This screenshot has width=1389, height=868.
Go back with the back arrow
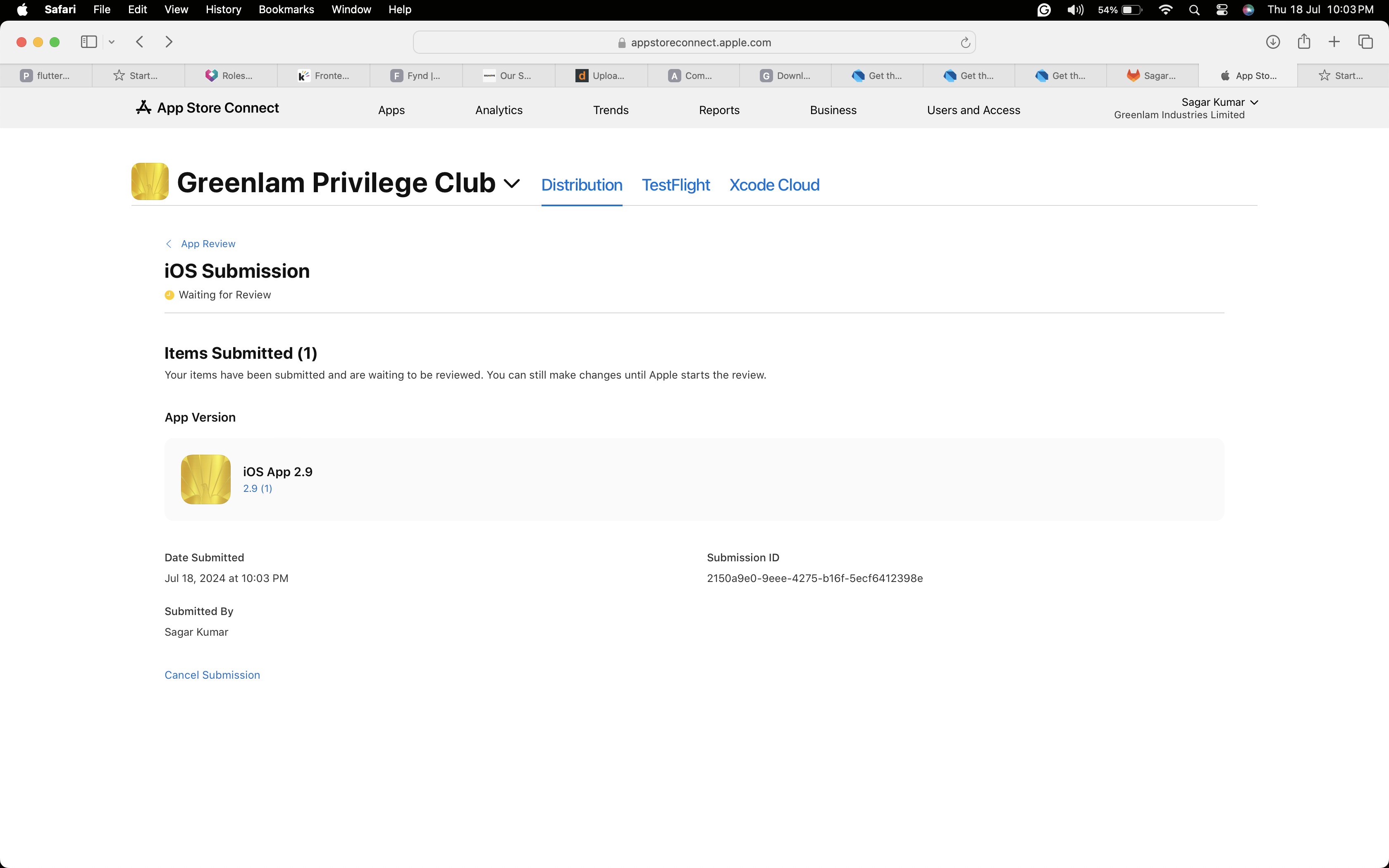click(139, 42)
